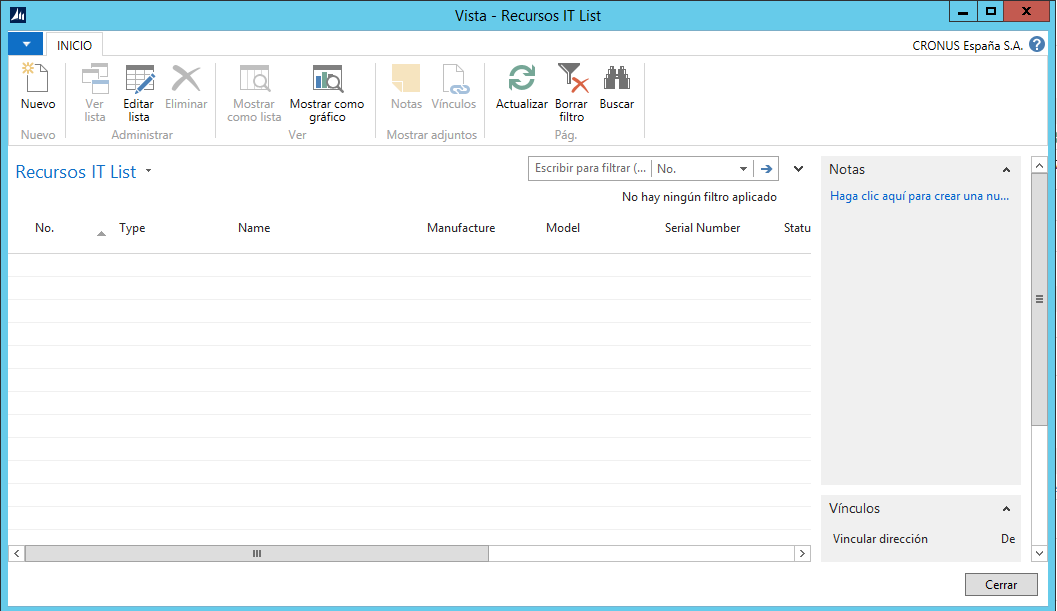Sort by the Name column header
The image size is (1057, 611).
tap(254, 228)
